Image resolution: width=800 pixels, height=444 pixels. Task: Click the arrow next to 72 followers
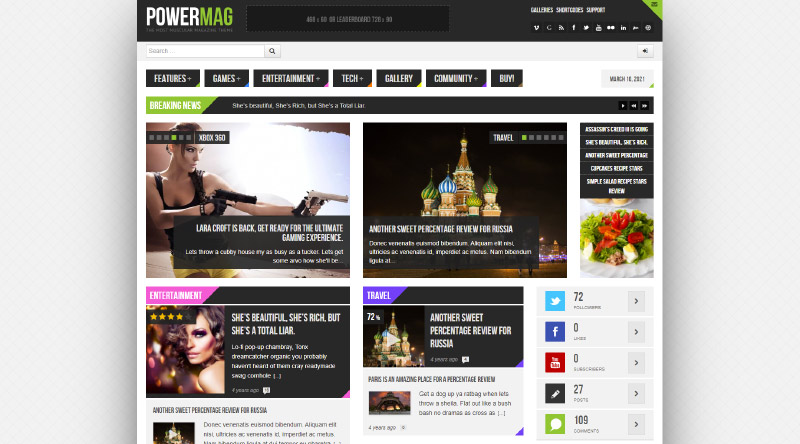click(636, 301)
